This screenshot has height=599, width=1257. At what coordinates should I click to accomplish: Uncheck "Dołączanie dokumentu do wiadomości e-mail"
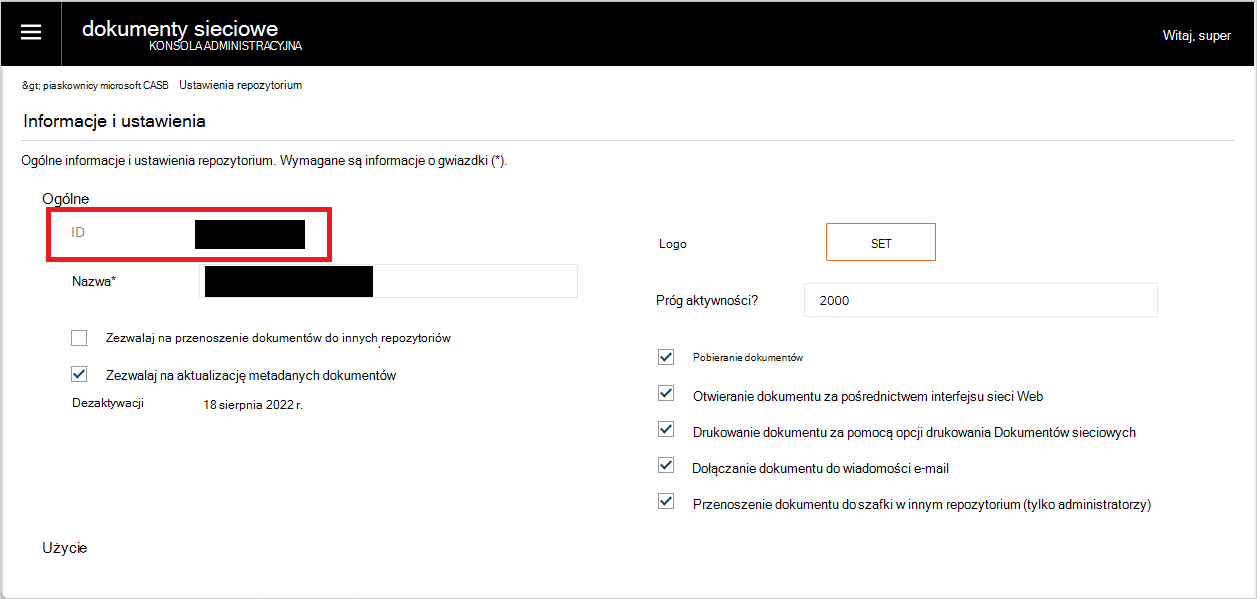666,464
